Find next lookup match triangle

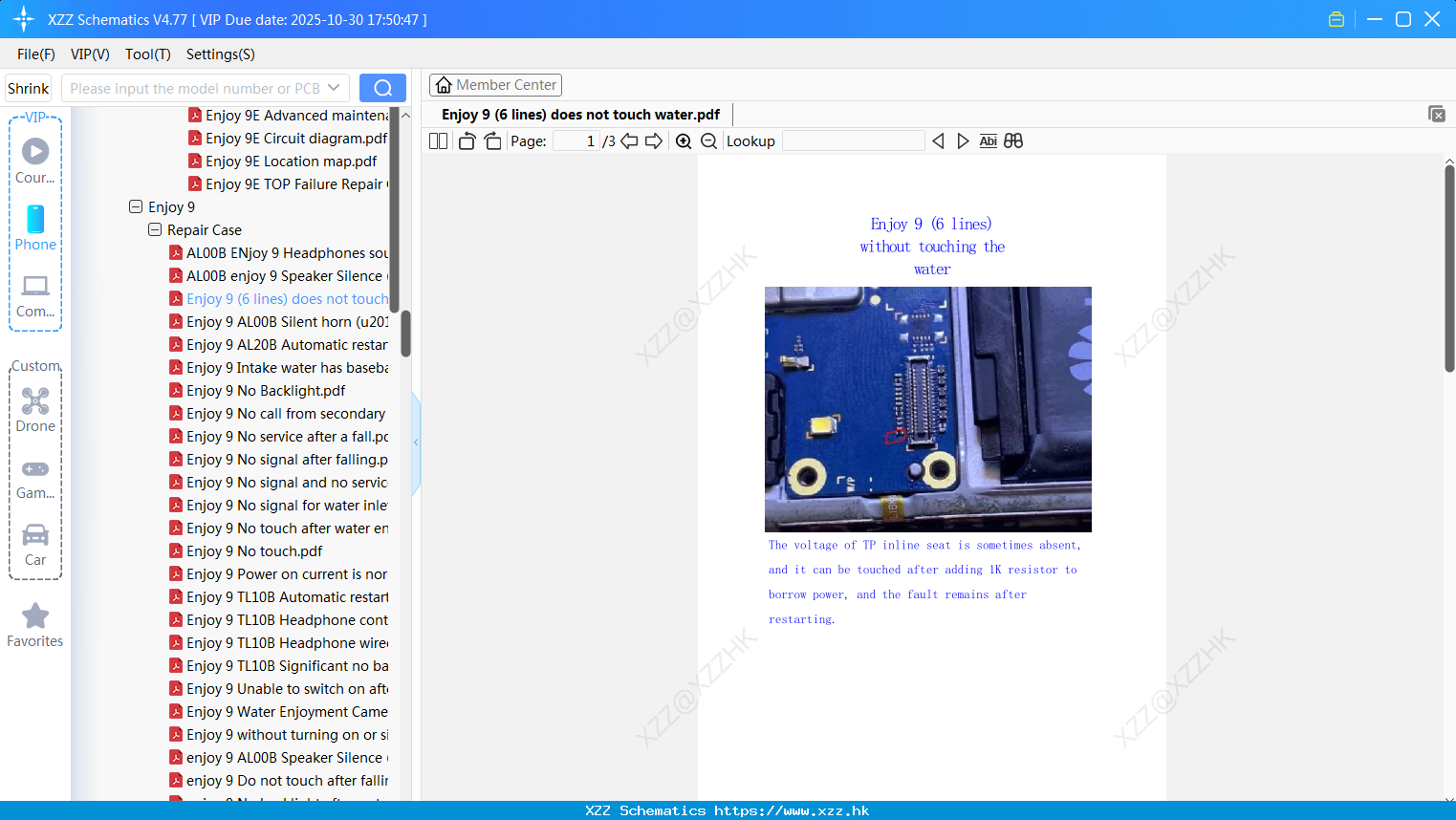point(963,140)
